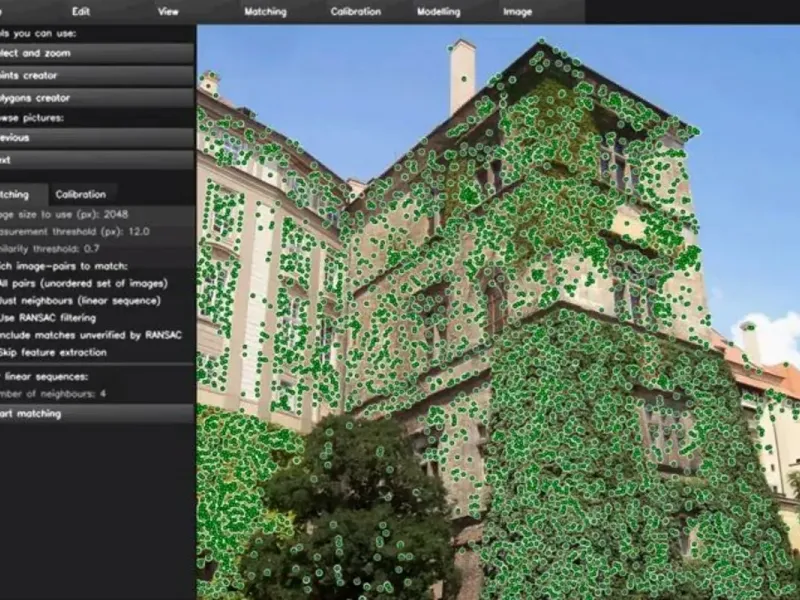The height and width of the screenshot is (600, 800).
Task: Open the Matching menu
Action: pyautogui.click(x=265, y=12)
